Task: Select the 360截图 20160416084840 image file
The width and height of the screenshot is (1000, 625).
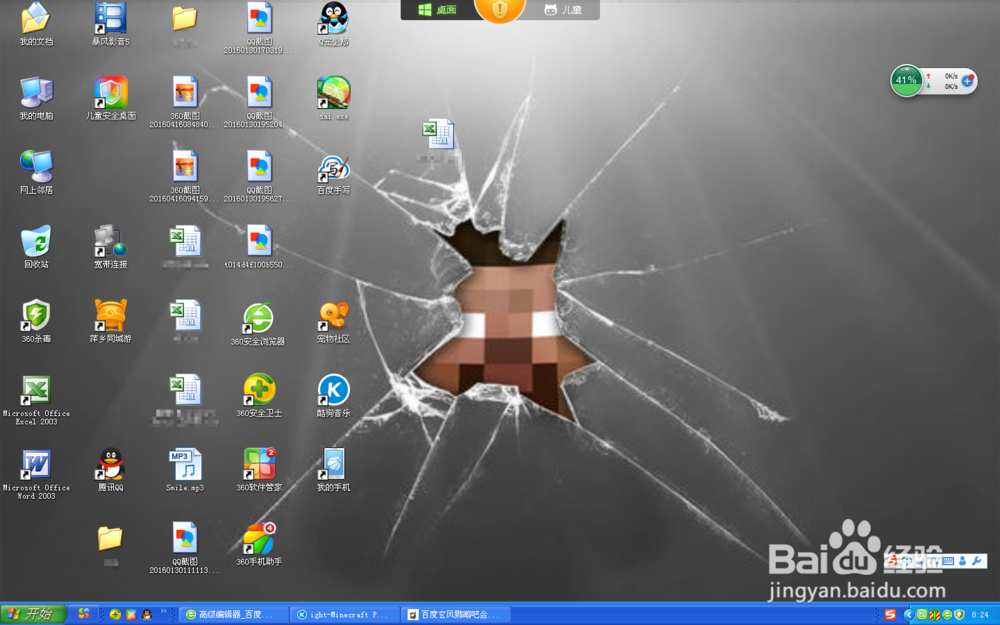Action: 184,102
